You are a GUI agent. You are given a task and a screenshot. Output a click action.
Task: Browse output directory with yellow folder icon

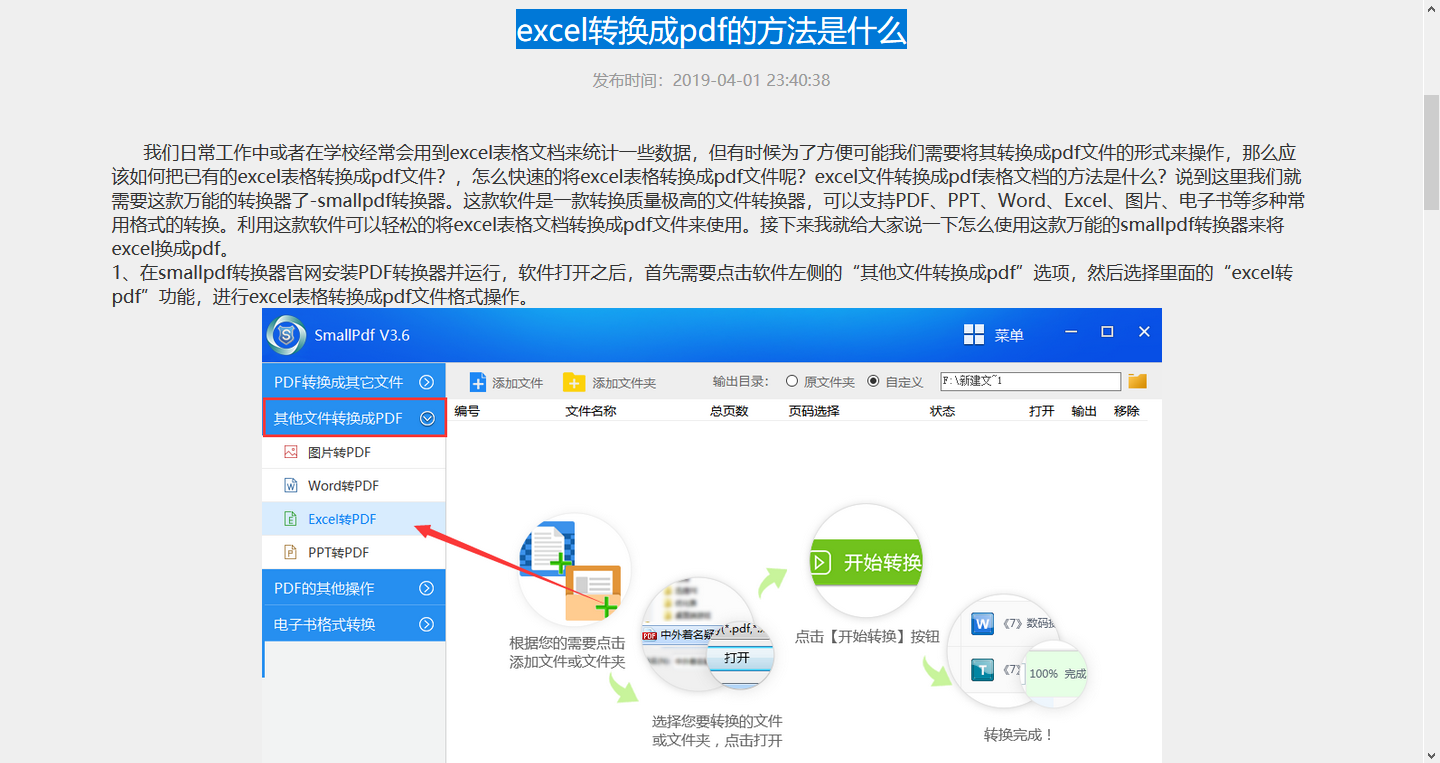(x=1137, y=381)
